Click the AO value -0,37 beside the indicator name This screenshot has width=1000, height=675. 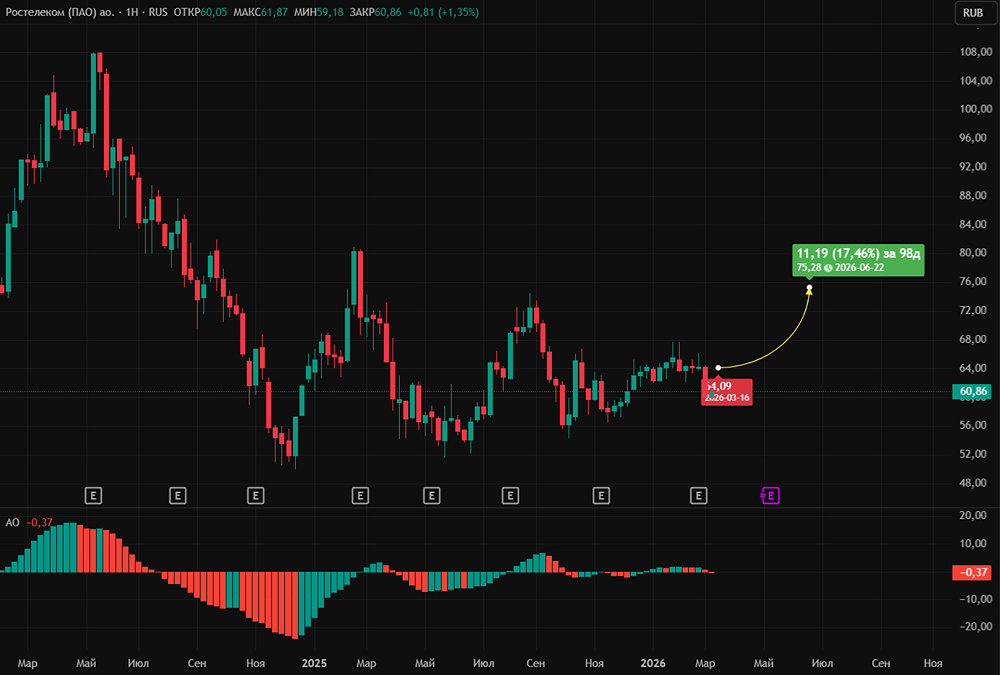pos(40,523)
